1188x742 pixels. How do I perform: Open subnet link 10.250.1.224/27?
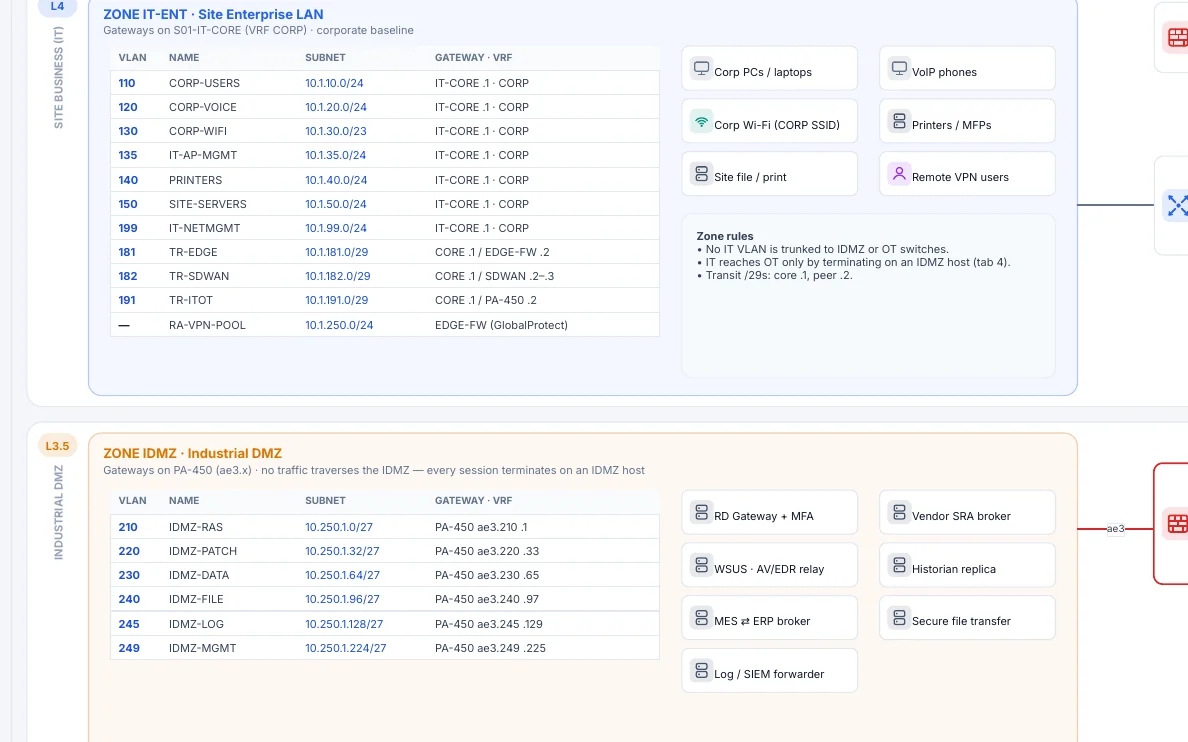point(345,648)
